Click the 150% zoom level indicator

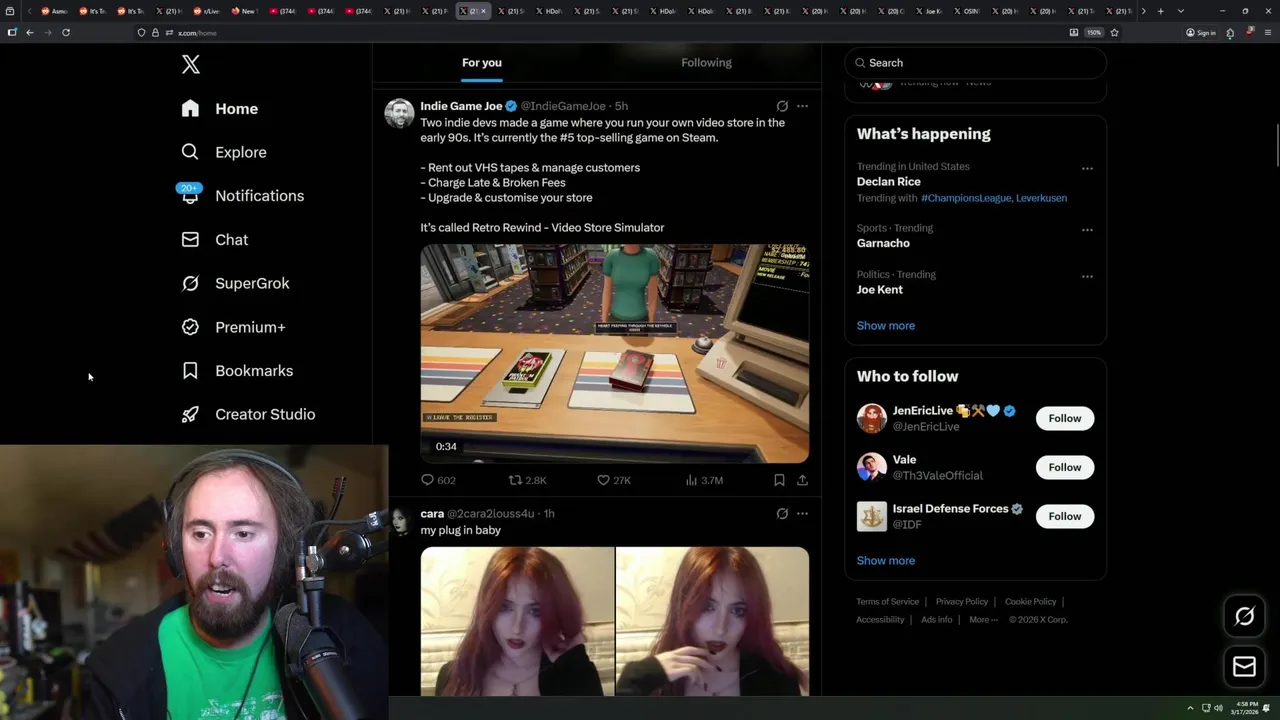[1094, 32]
